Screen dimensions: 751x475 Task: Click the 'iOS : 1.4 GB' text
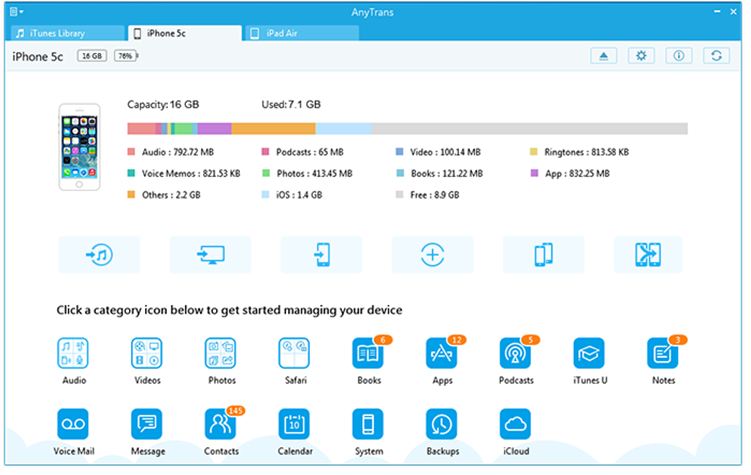tap(299, 195)
